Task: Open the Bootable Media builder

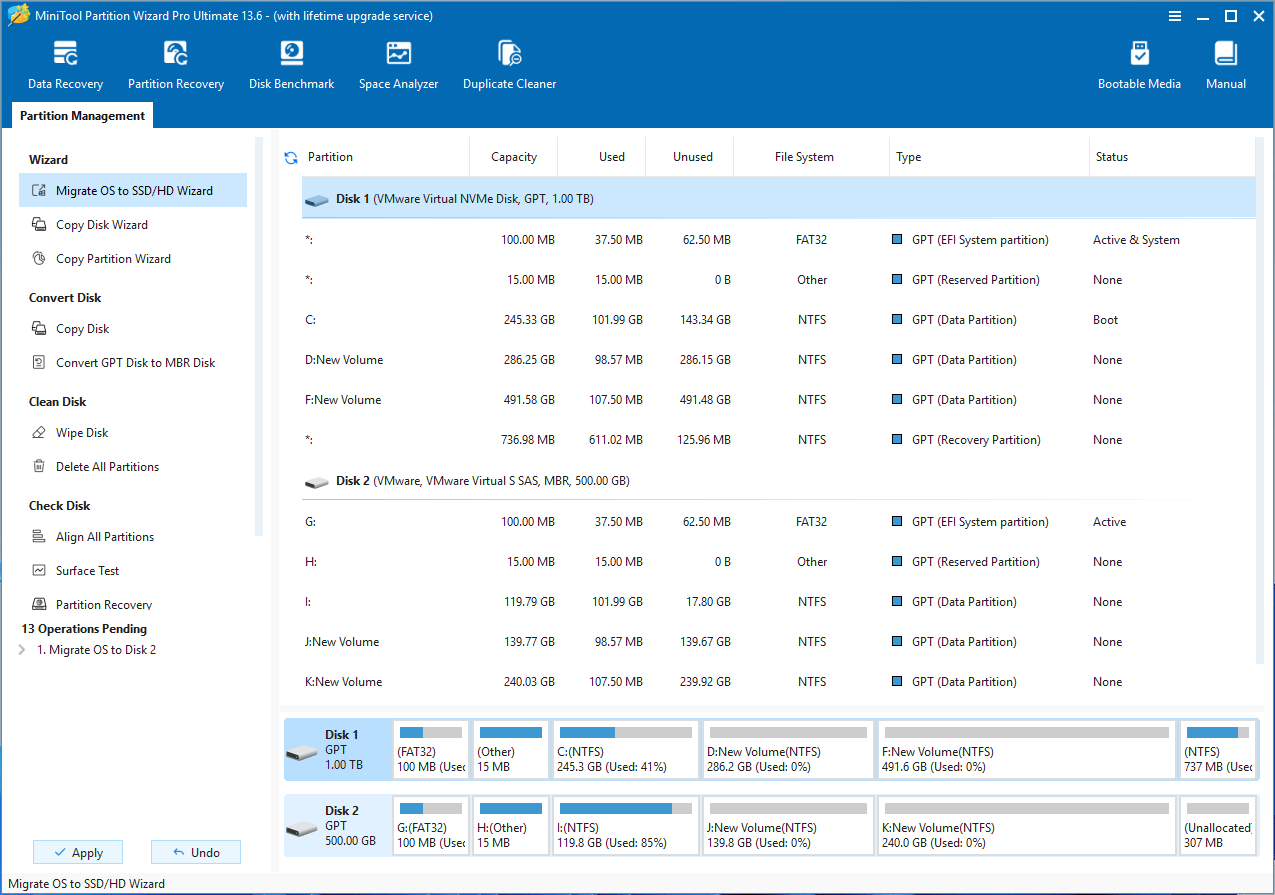Action: (1139, 66)
